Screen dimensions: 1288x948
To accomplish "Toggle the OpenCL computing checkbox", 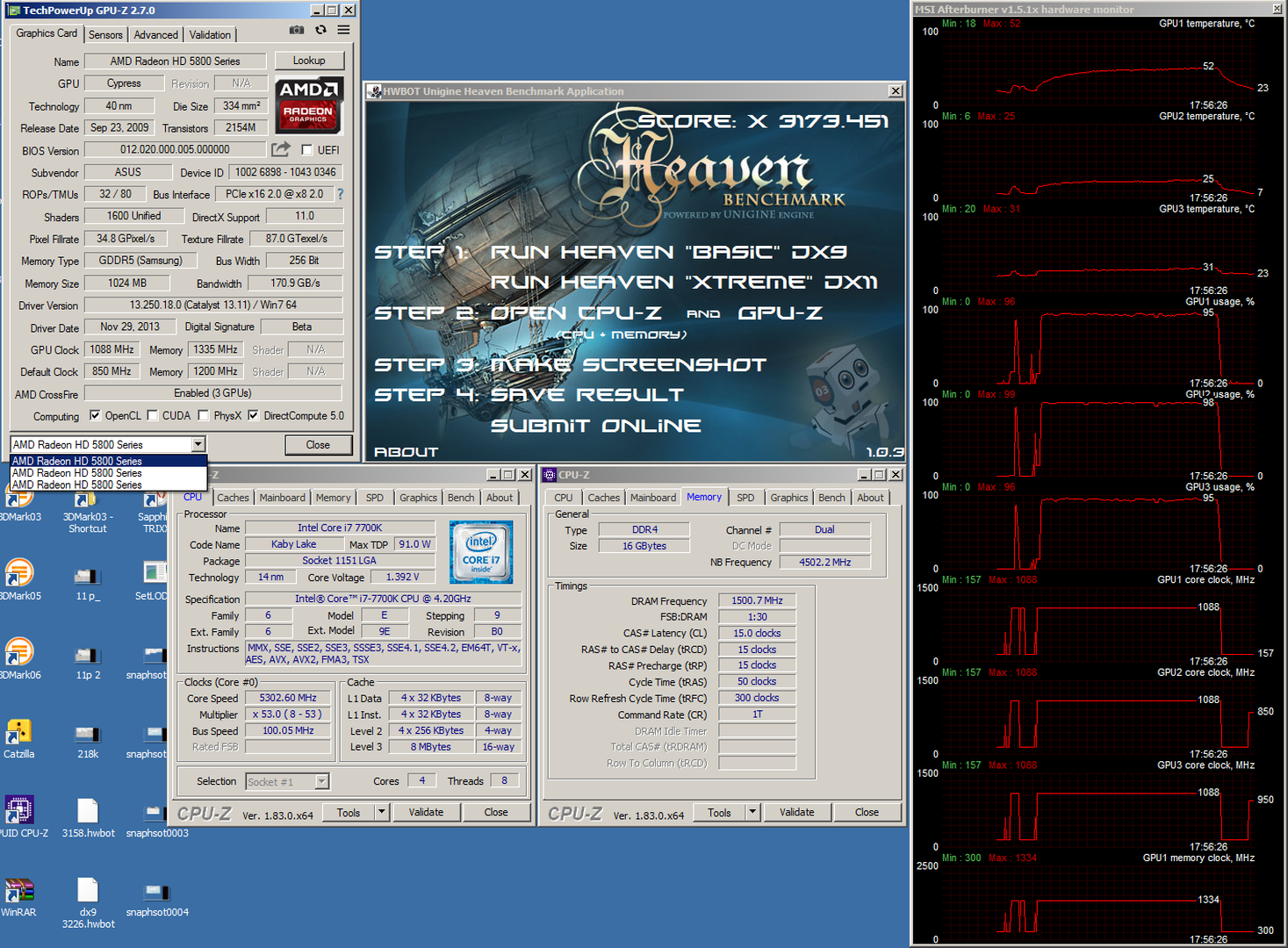I will point(95,415).
